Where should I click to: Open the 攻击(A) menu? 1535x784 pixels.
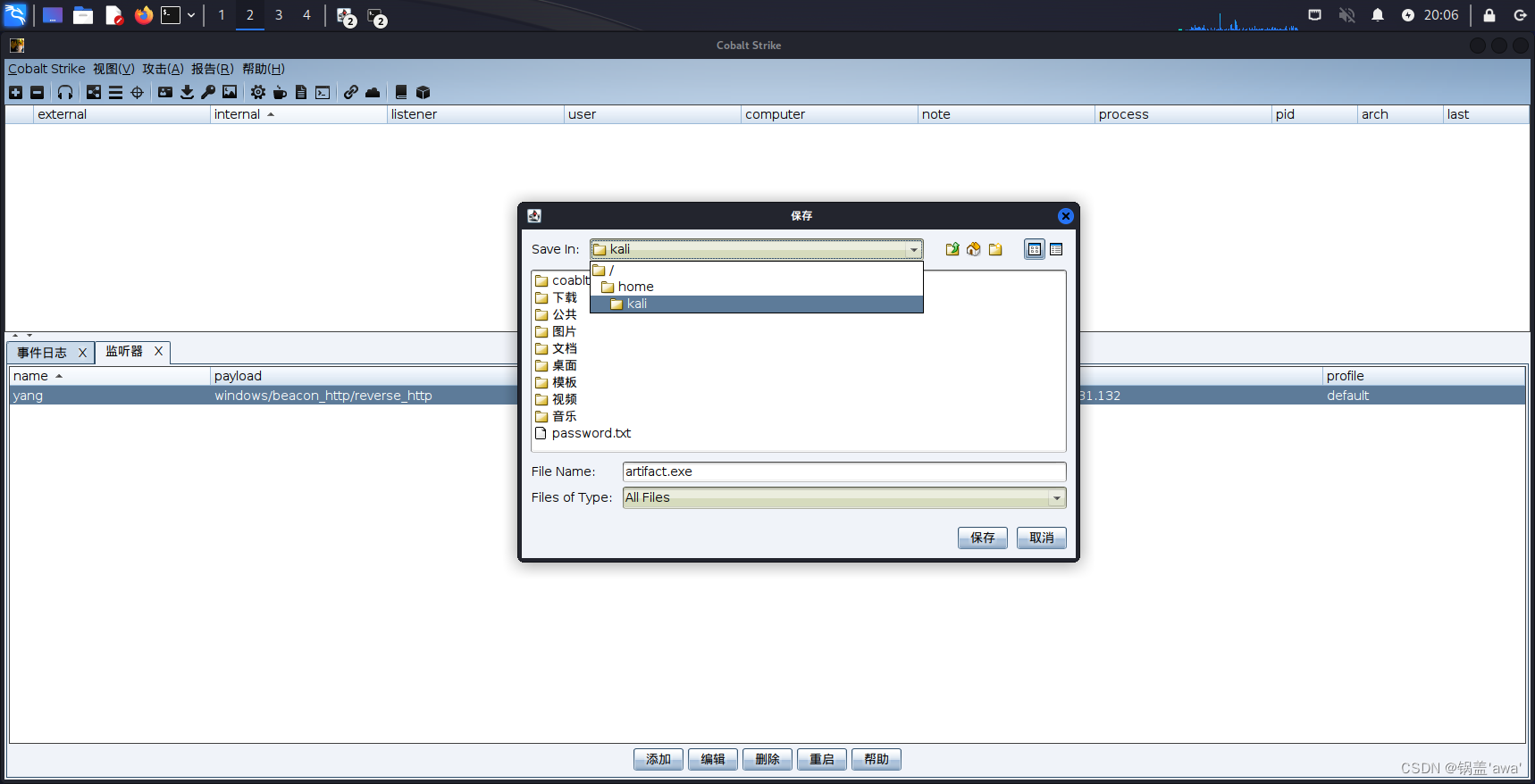coord(163,69)
